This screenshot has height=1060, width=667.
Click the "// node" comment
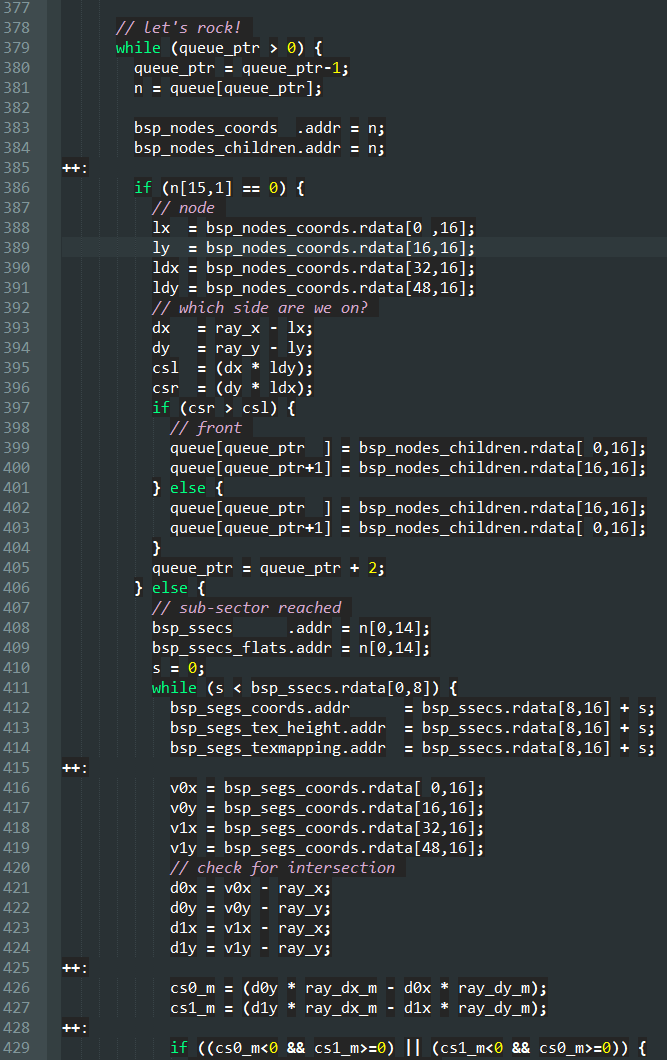click(x=183, y=208)
